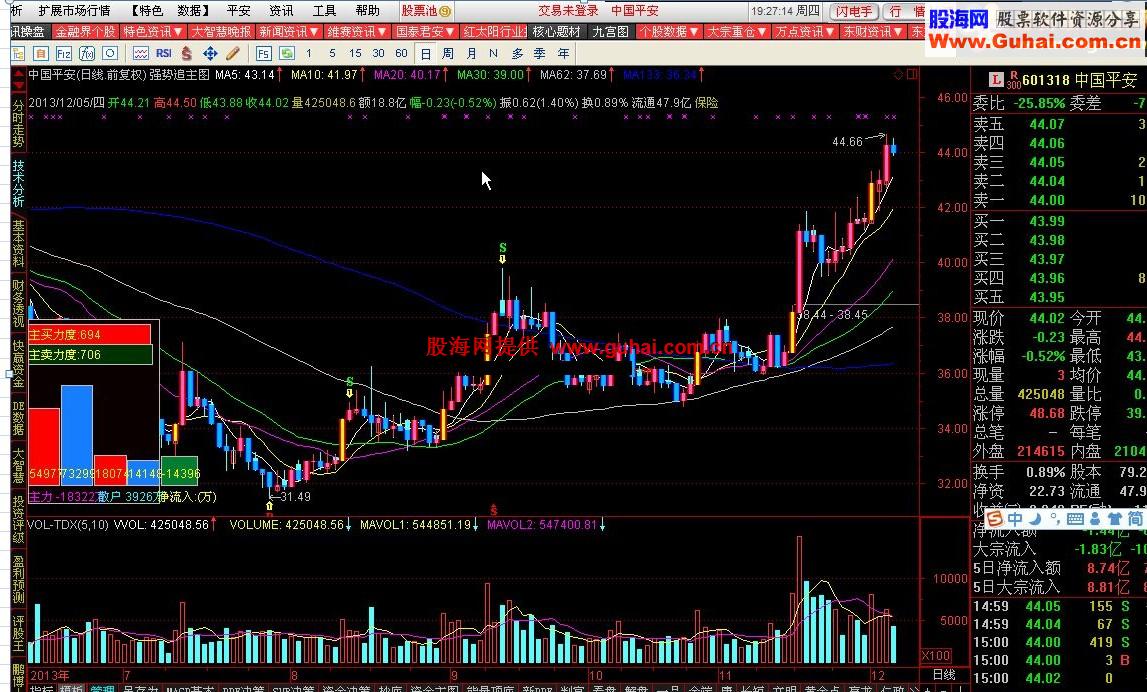
Task: Open the 财务透视 side tab
Action: [18, 304]
